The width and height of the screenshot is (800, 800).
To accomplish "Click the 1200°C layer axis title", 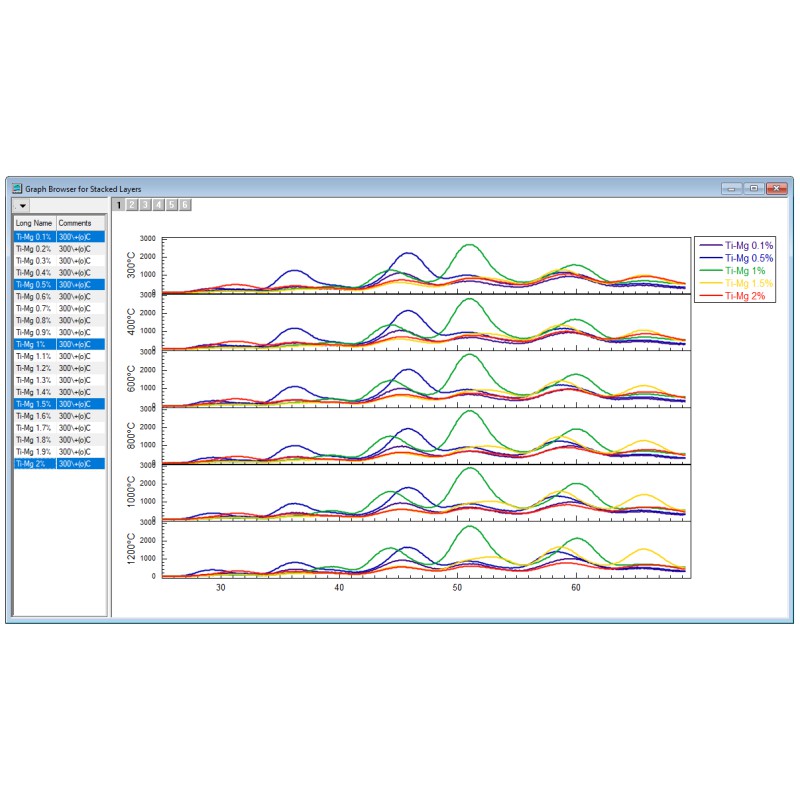I will pos(132,549).
